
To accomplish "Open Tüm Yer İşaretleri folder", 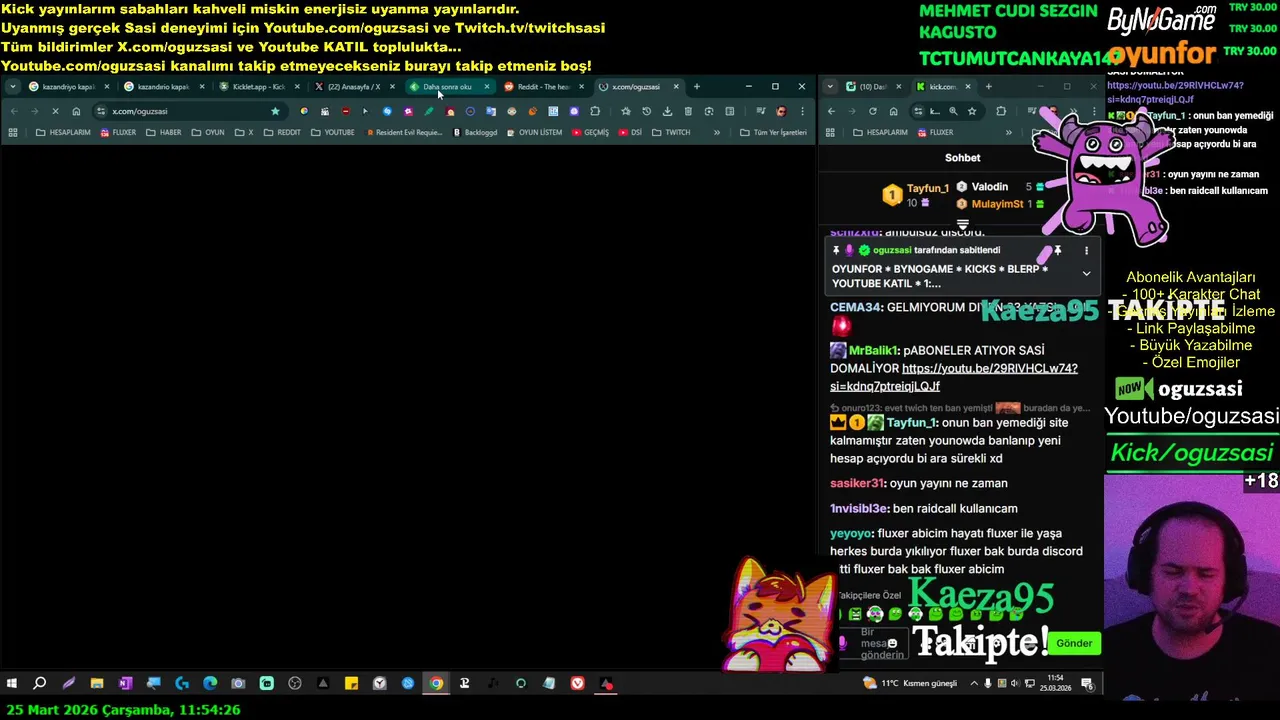I will pyautogui.click(x=773, y=132).
